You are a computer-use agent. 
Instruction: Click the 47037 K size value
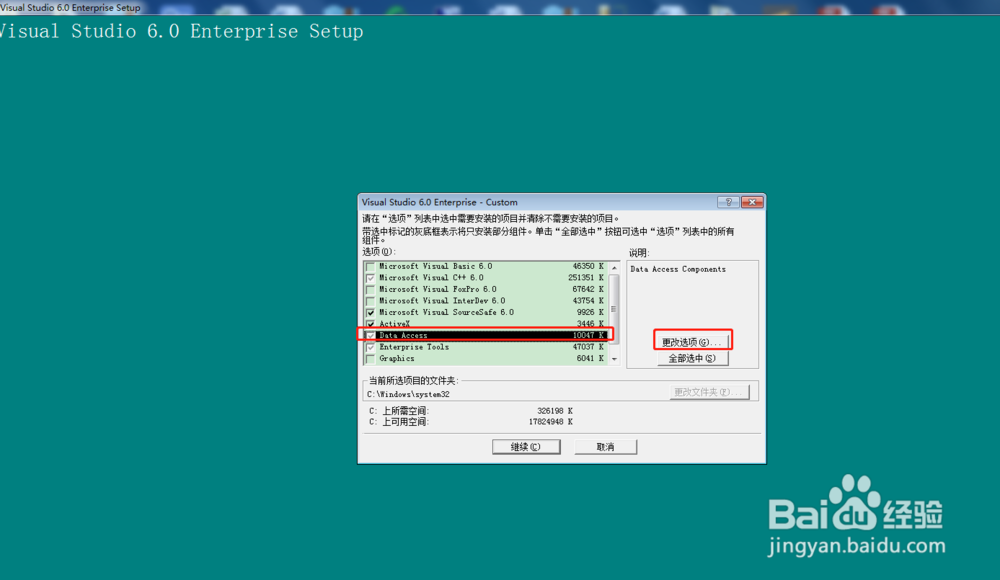point(588,347)
